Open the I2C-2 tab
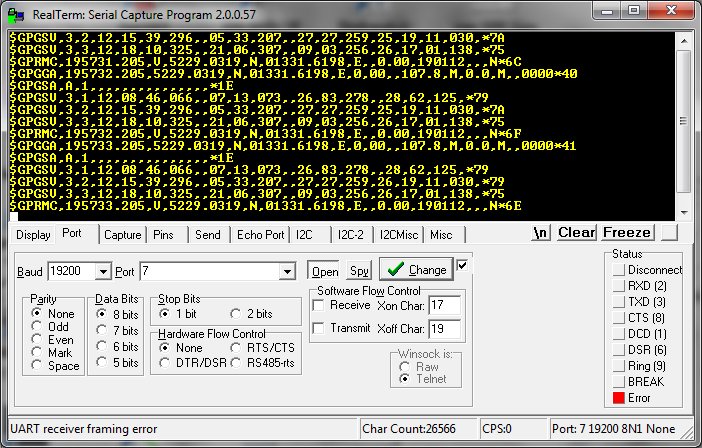This screenshot has width=702, height=448. click(352, 235)
